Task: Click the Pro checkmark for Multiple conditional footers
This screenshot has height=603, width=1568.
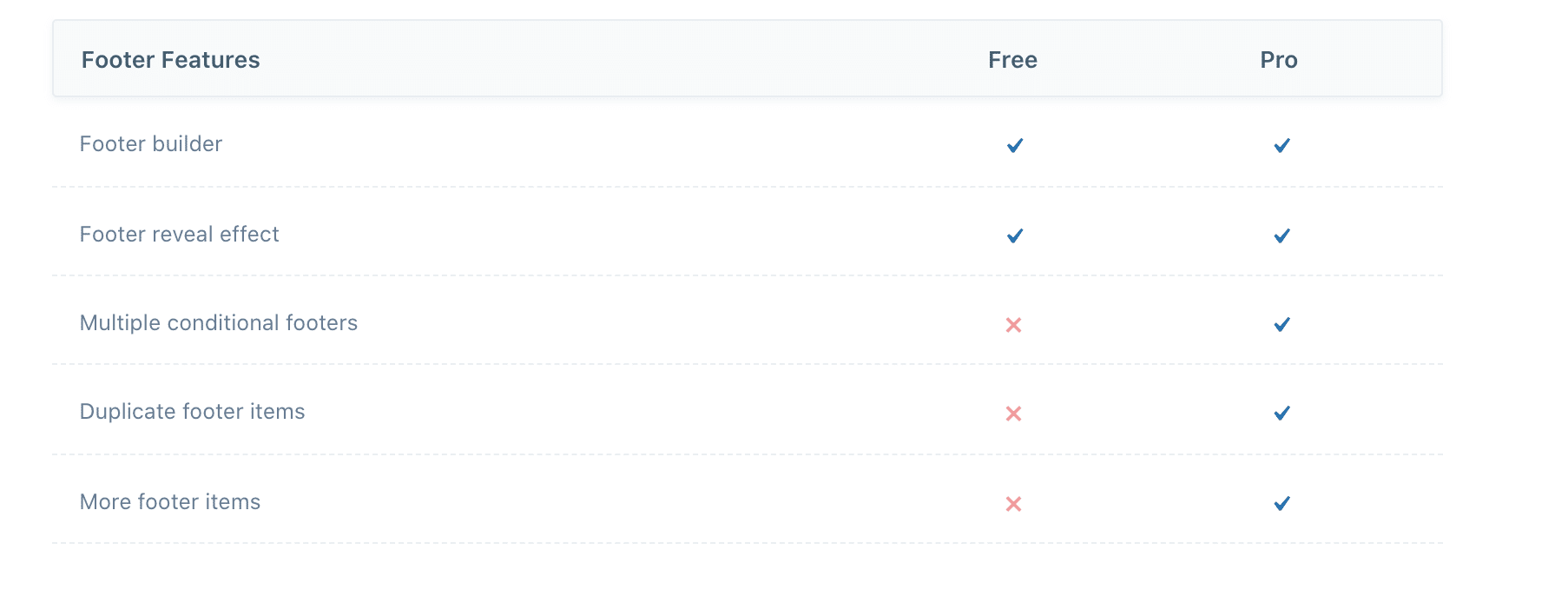Action: pos(1281,324)
